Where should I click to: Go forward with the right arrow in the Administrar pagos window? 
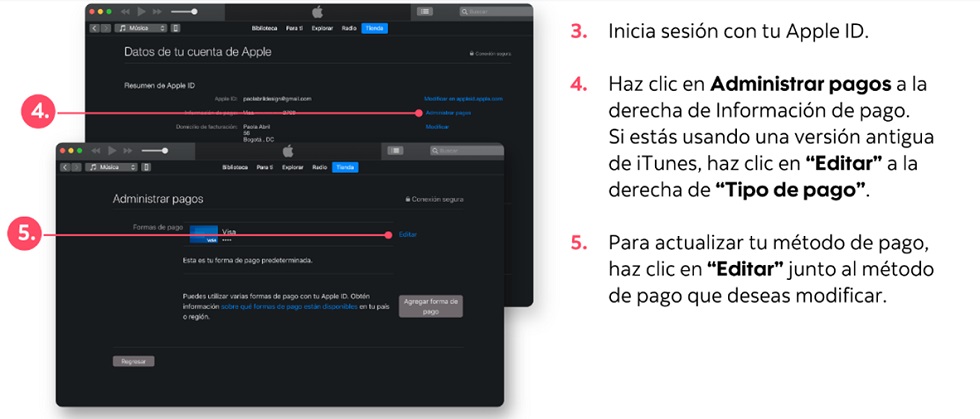[x=77, y=167]
